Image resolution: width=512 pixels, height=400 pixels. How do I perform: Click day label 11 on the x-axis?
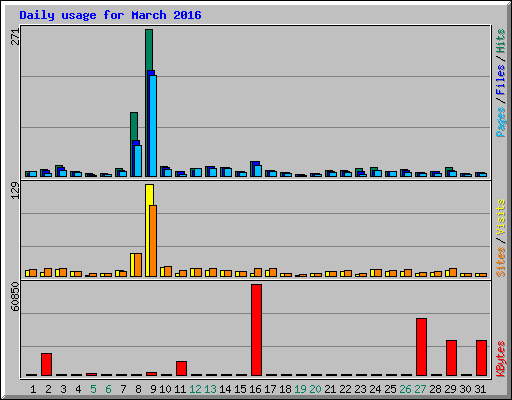pyautogui.click(x=180, y=389)
